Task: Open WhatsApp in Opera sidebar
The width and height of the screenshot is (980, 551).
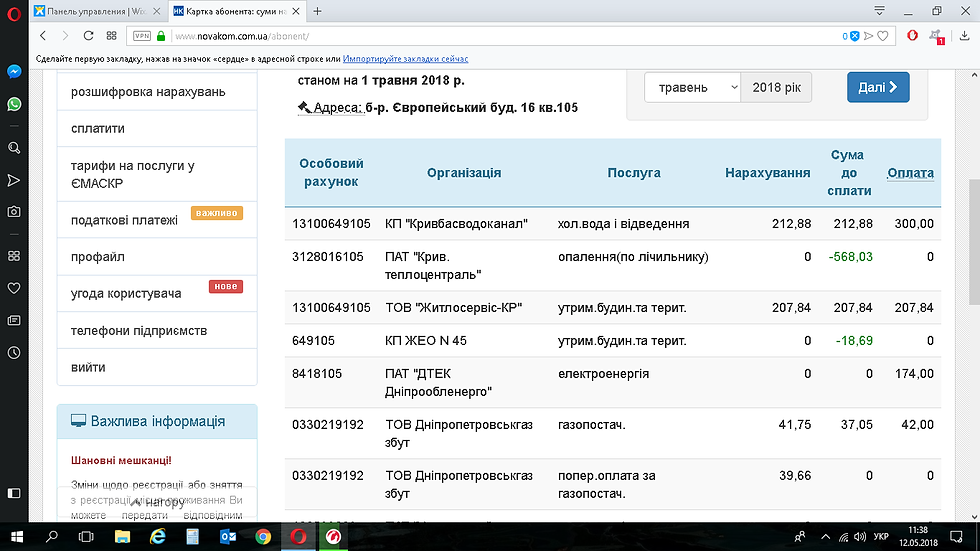Action: pos(14,104)
